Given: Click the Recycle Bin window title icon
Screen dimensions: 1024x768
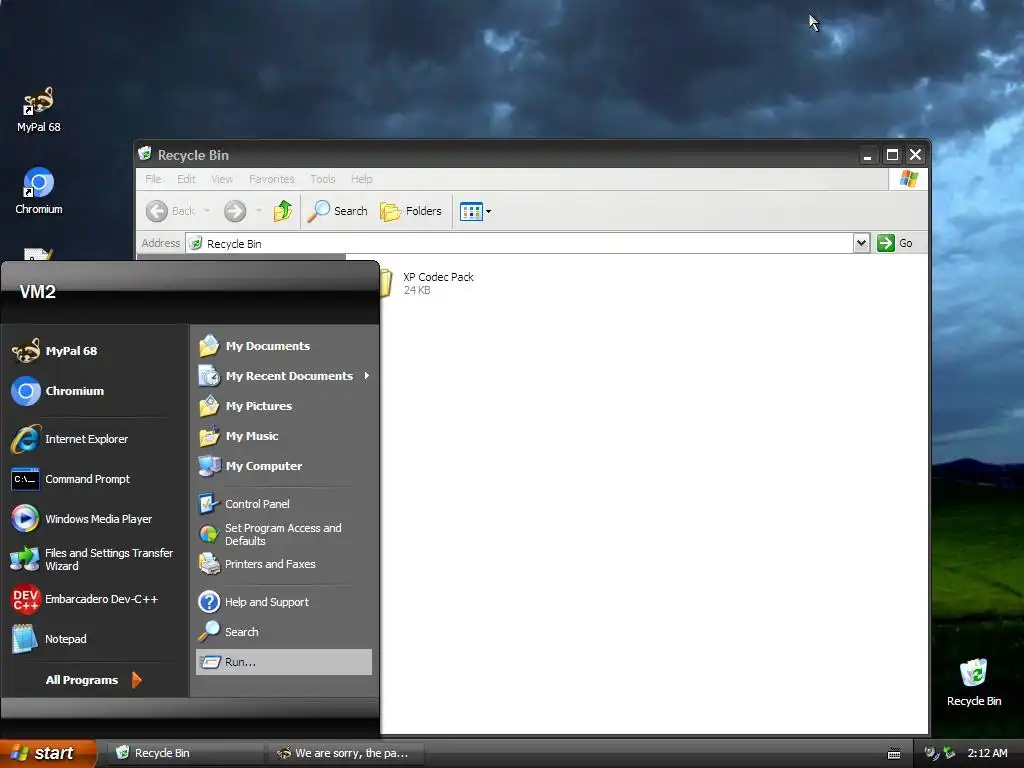Looking at the screenshot, I should click(x=145, y=154).
